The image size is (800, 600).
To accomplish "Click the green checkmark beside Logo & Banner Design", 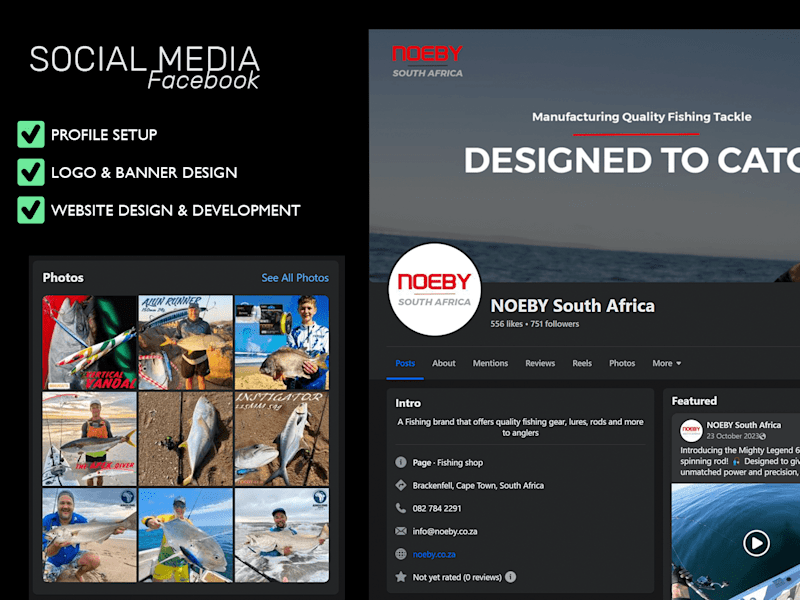I will click(31, 172).
